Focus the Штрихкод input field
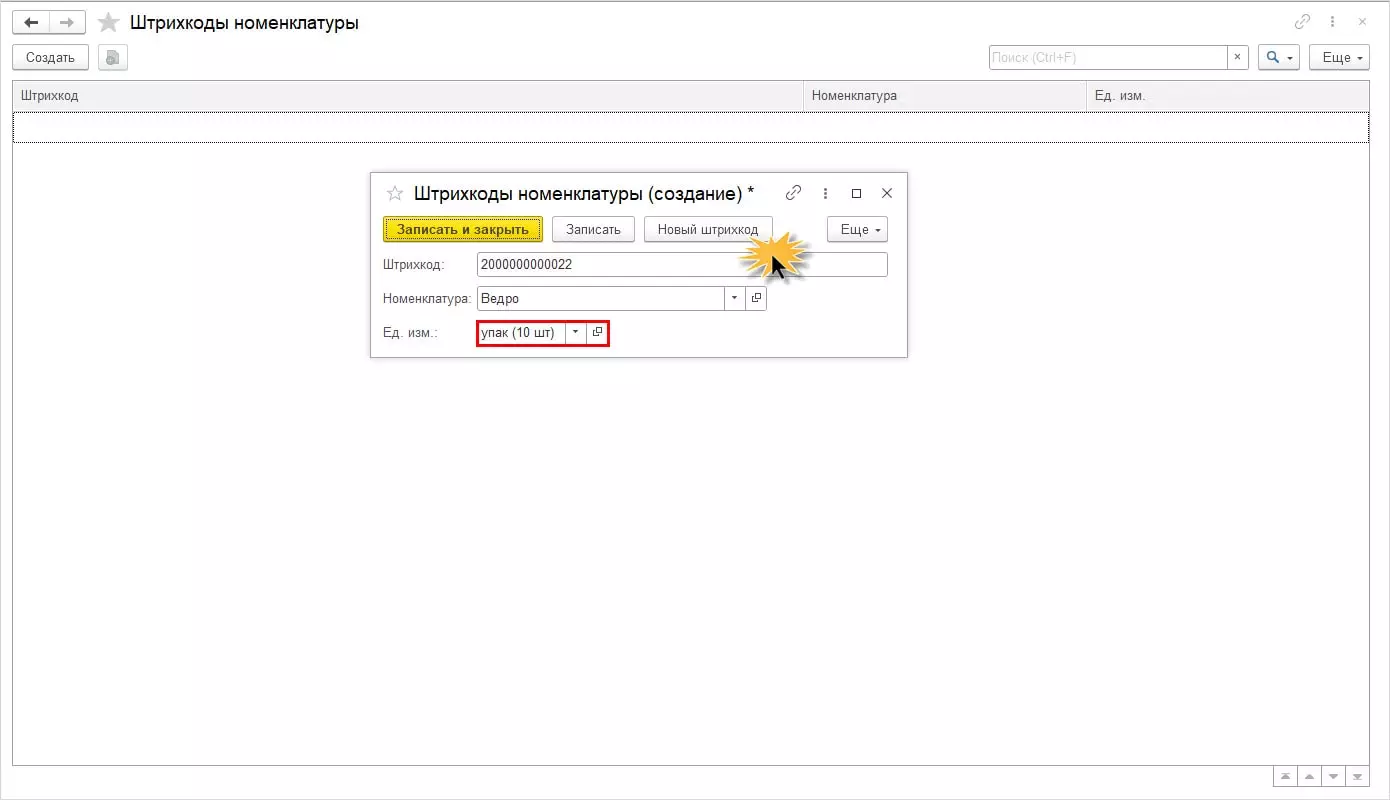1390x800 pixels. [682, 264]
